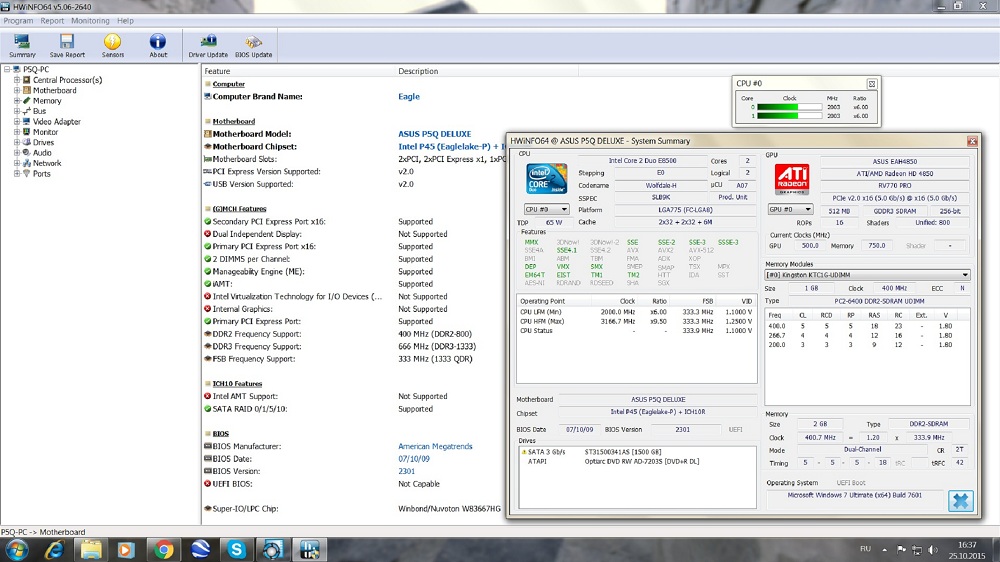Open the Summary toolbar icon

click(x=22, y=46)
